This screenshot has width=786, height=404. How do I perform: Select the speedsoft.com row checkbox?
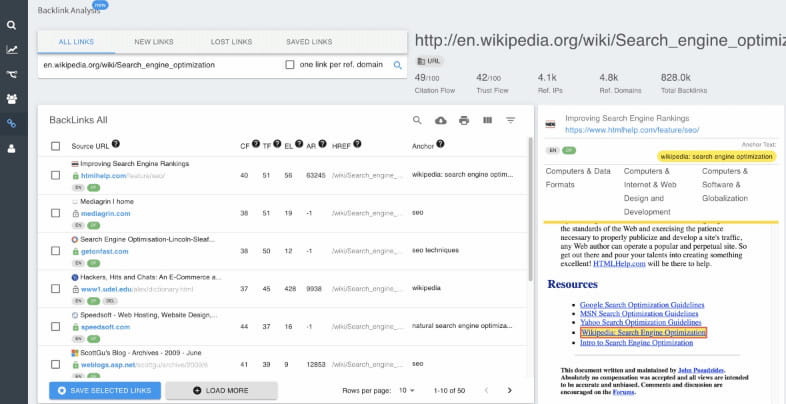pyautogui.click(x=56, y=327)
